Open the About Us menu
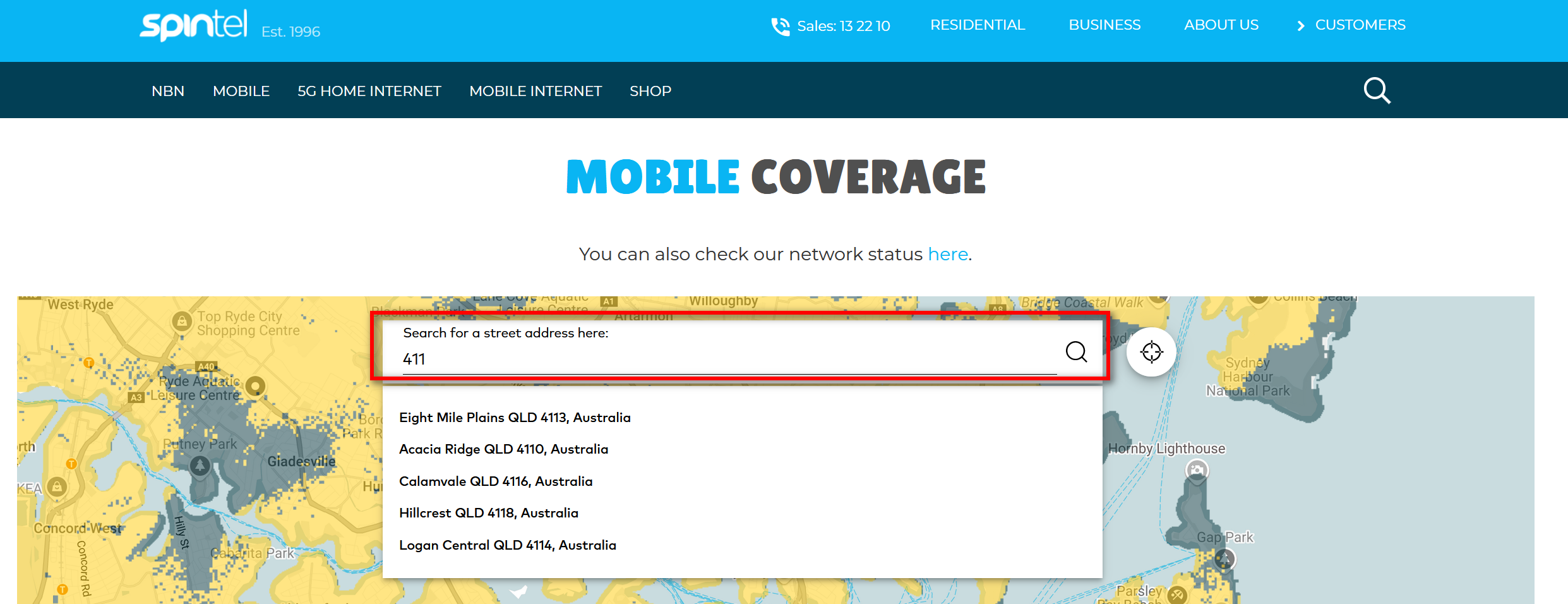Screen dimensions: 1568x604 (1221, 25)
